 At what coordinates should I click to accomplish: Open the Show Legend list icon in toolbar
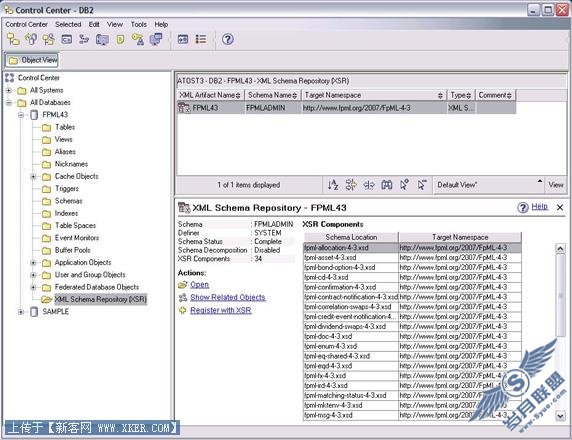point(201,39)
